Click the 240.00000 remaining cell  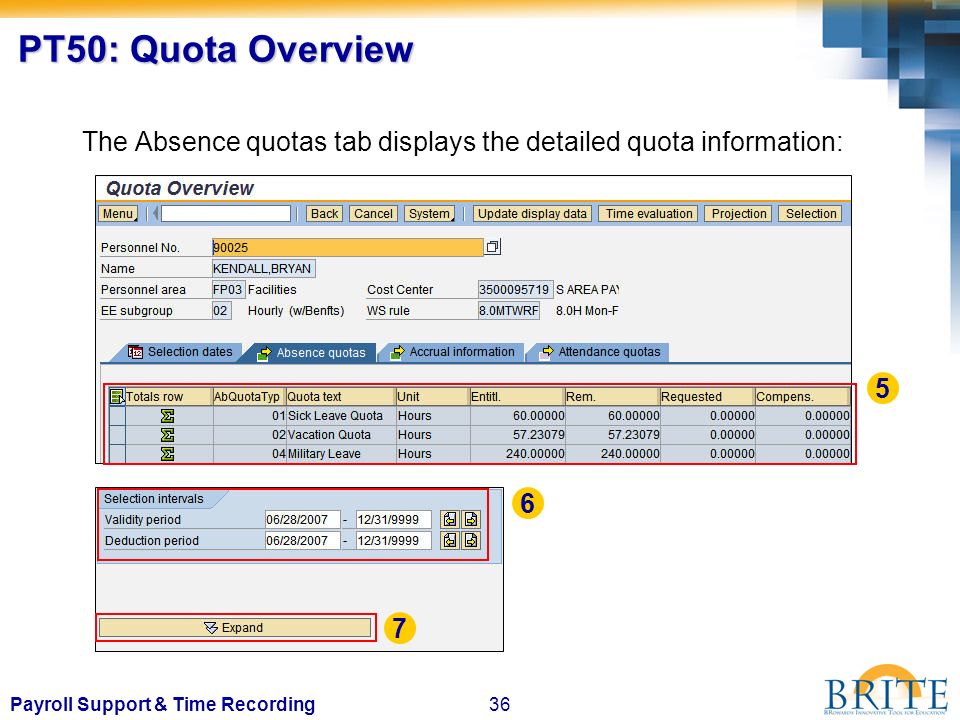(x=613, y=454)
